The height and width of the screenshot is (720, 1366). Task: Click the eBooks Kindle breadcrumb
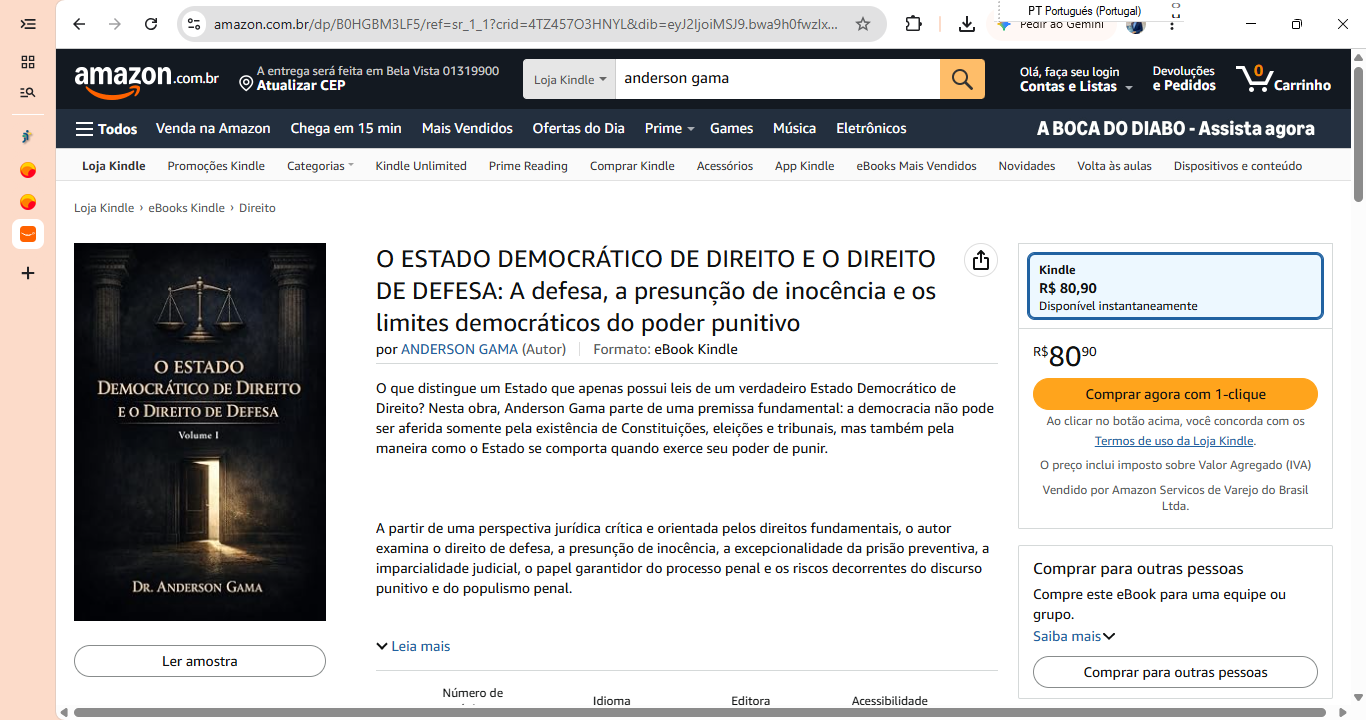click(x=187, y=208)
